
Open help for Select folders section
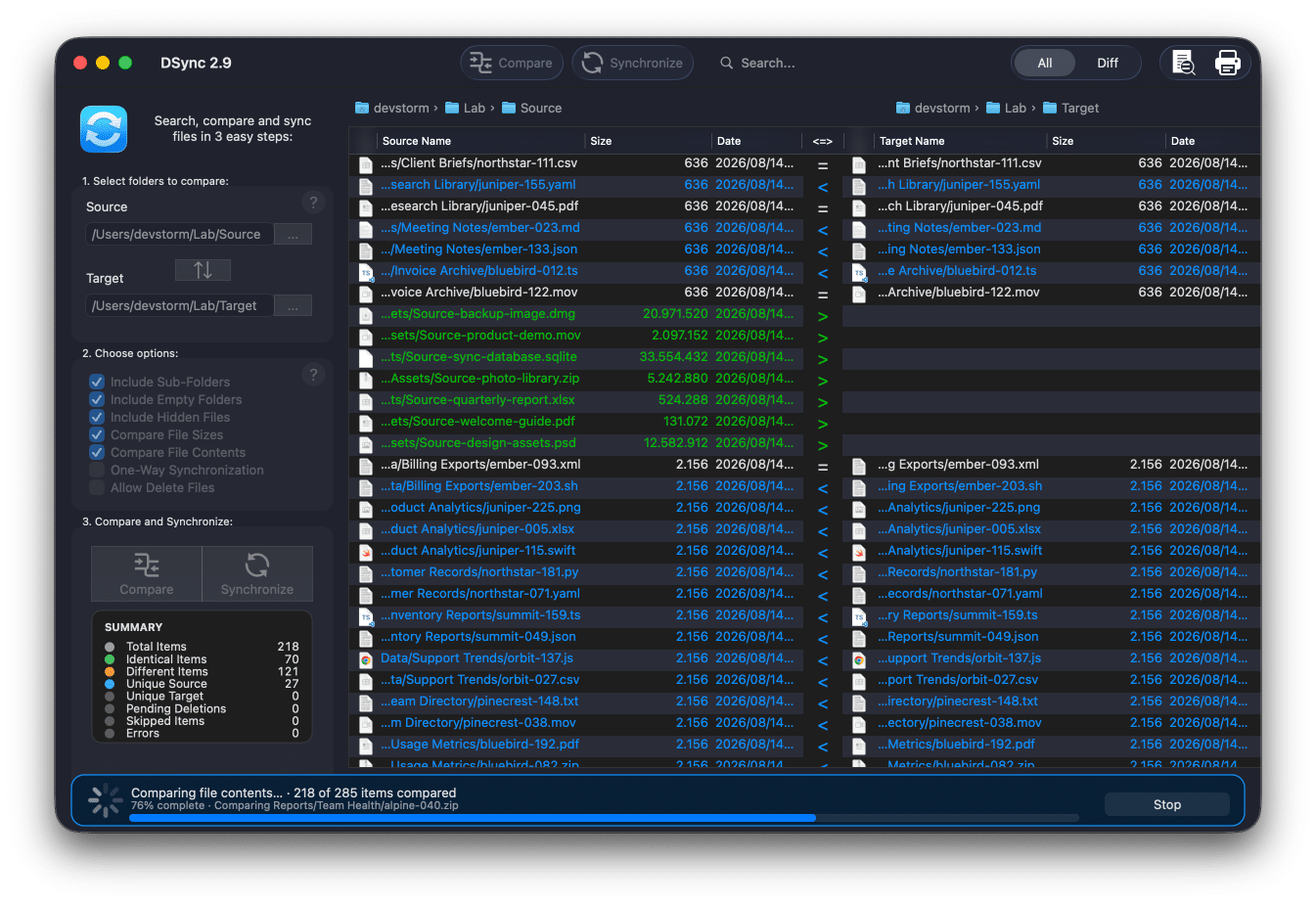pos(313,203)
